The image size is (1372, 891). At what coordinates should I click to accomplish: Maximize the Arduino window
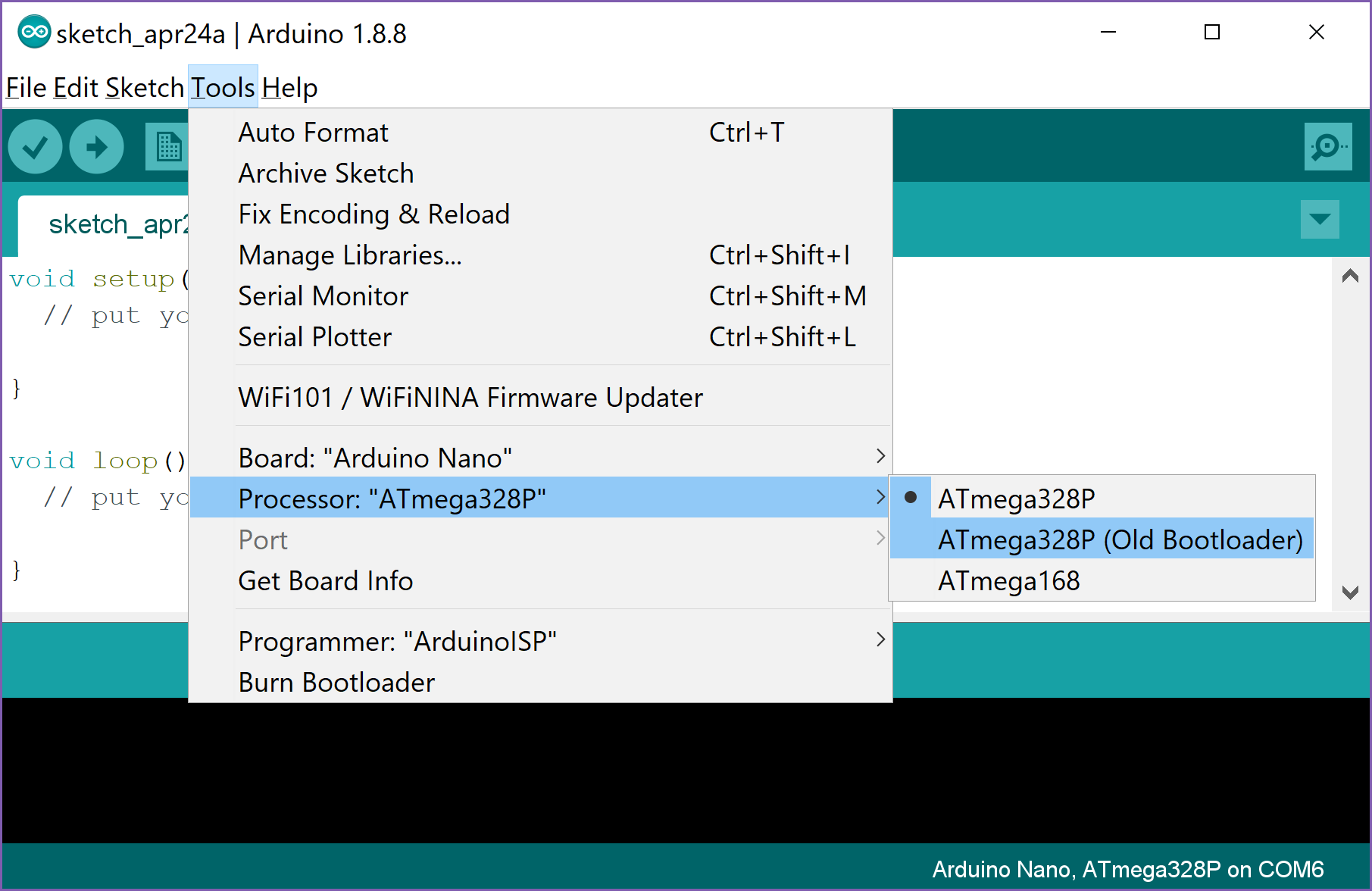coord(1212,32)
